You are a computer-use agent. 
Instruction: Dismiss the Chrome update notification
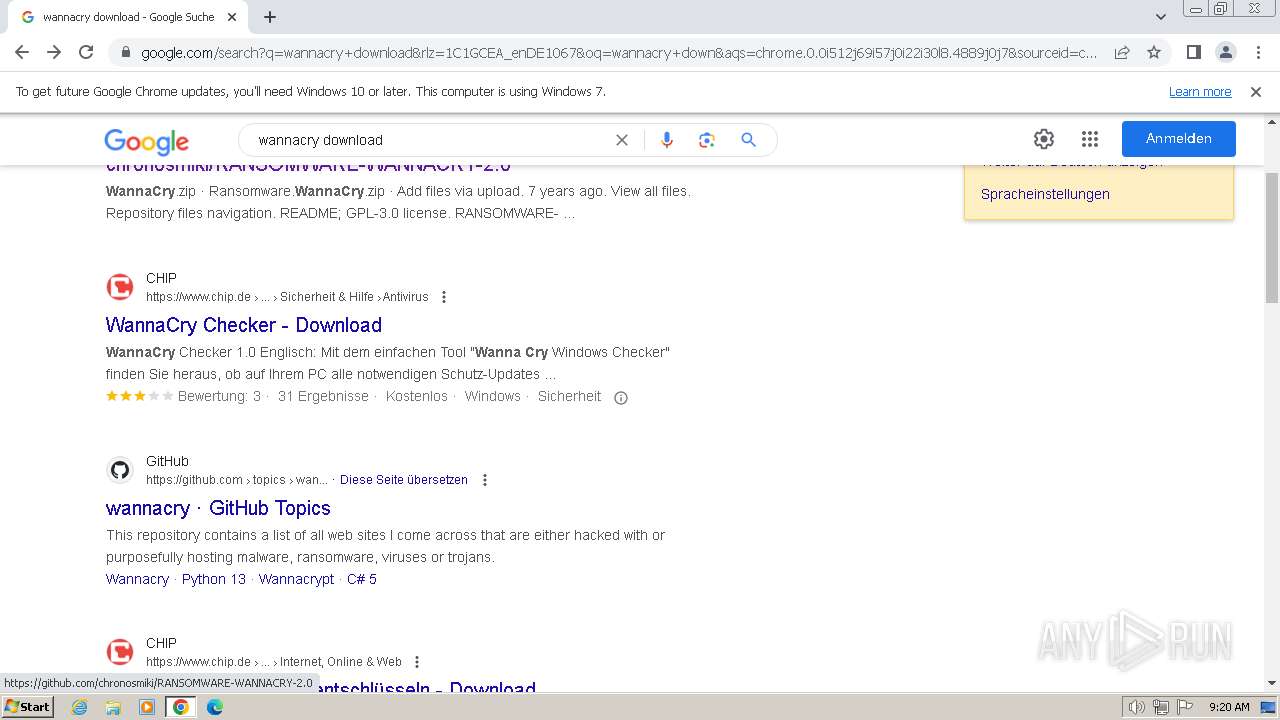(x=1256, y=92)
